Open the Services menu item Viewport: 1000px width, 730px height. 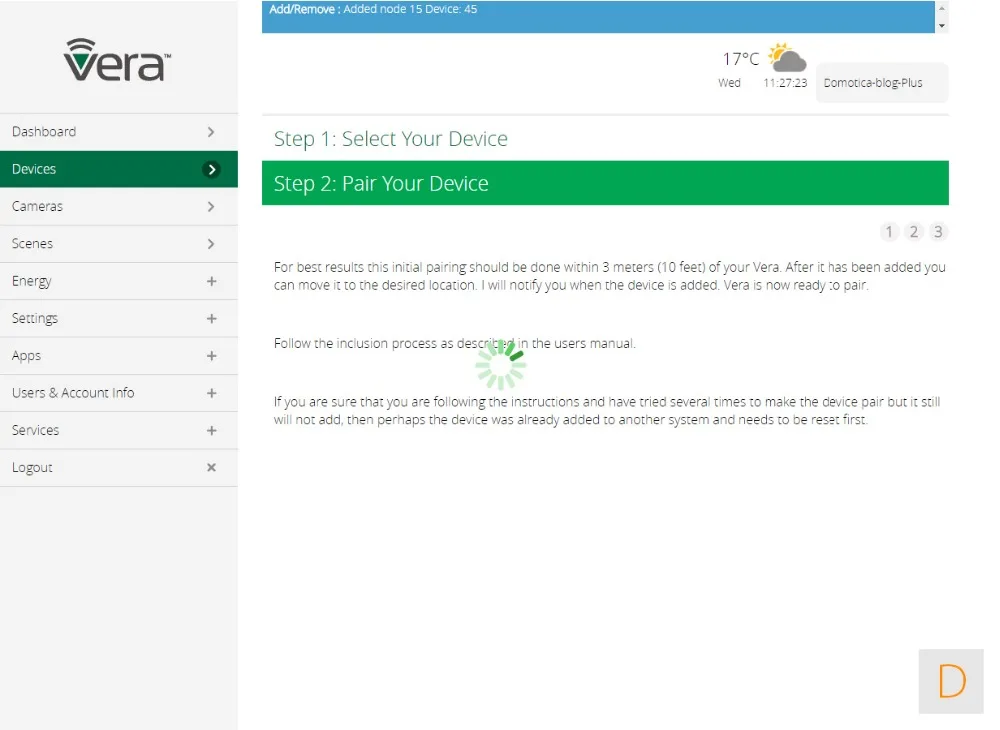pyautogui.click(x=119, y=430)
